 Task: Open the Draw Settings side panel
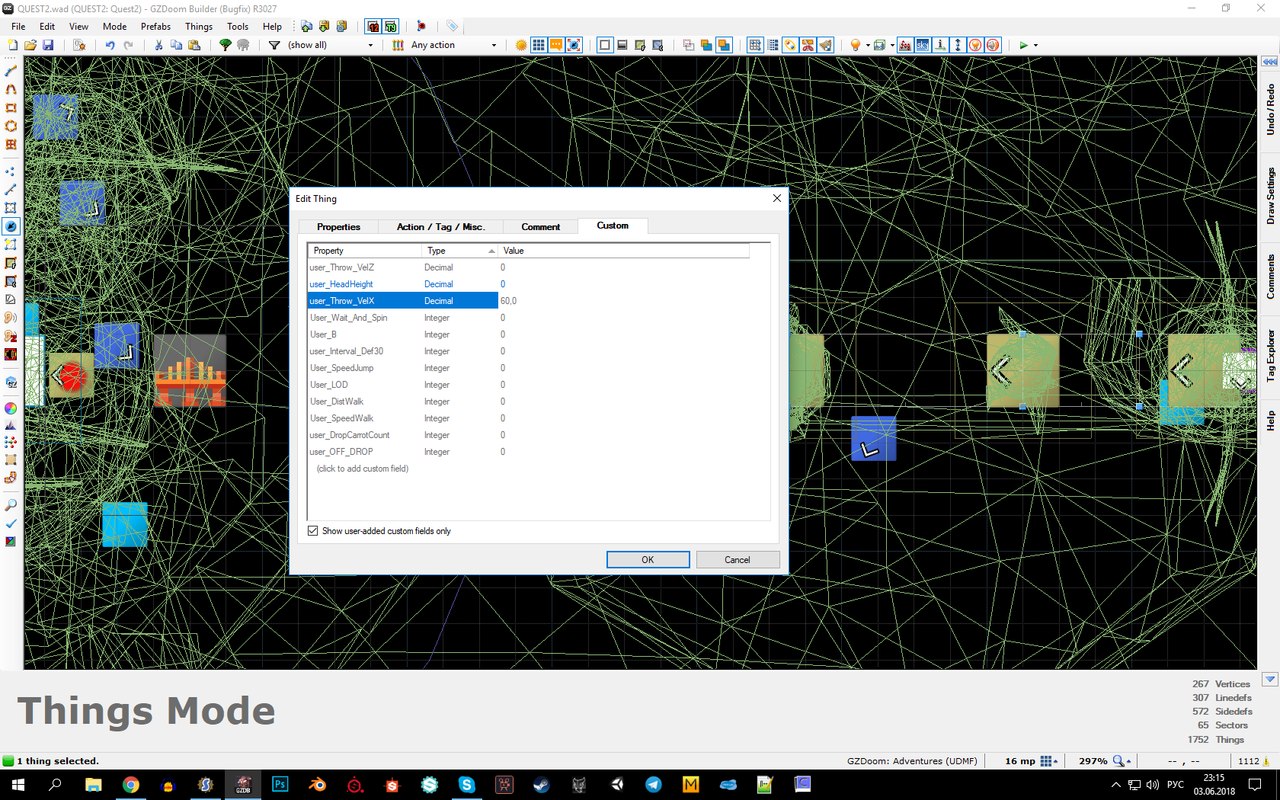[1270, 195]
